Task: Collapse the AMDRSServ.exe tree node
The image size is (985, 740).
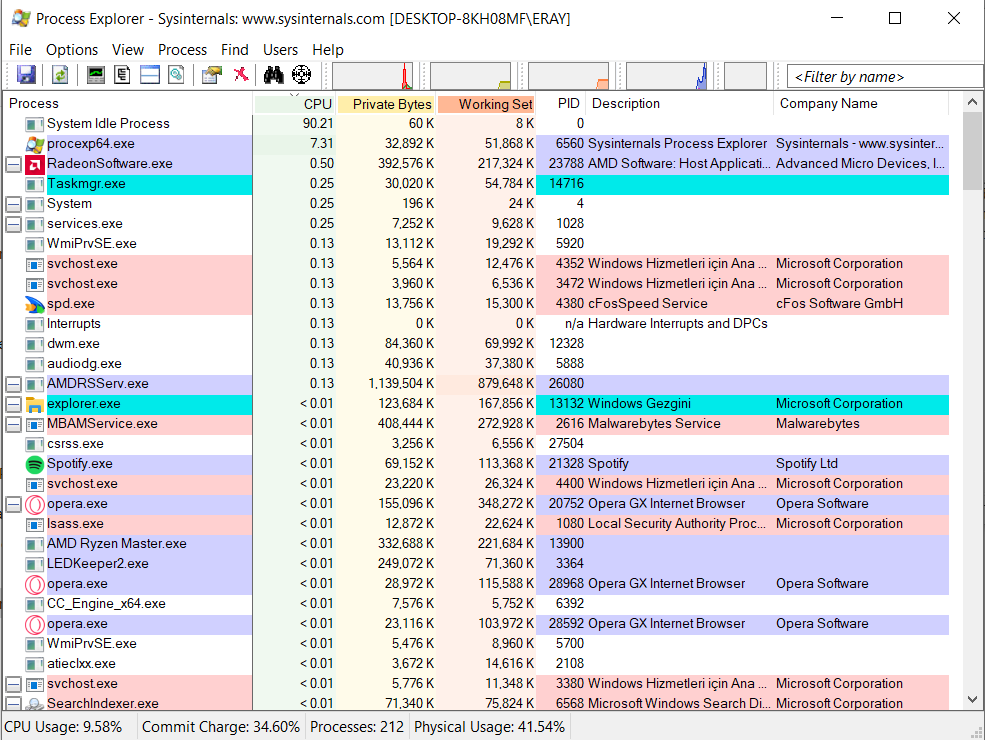Action: (13, 384)
